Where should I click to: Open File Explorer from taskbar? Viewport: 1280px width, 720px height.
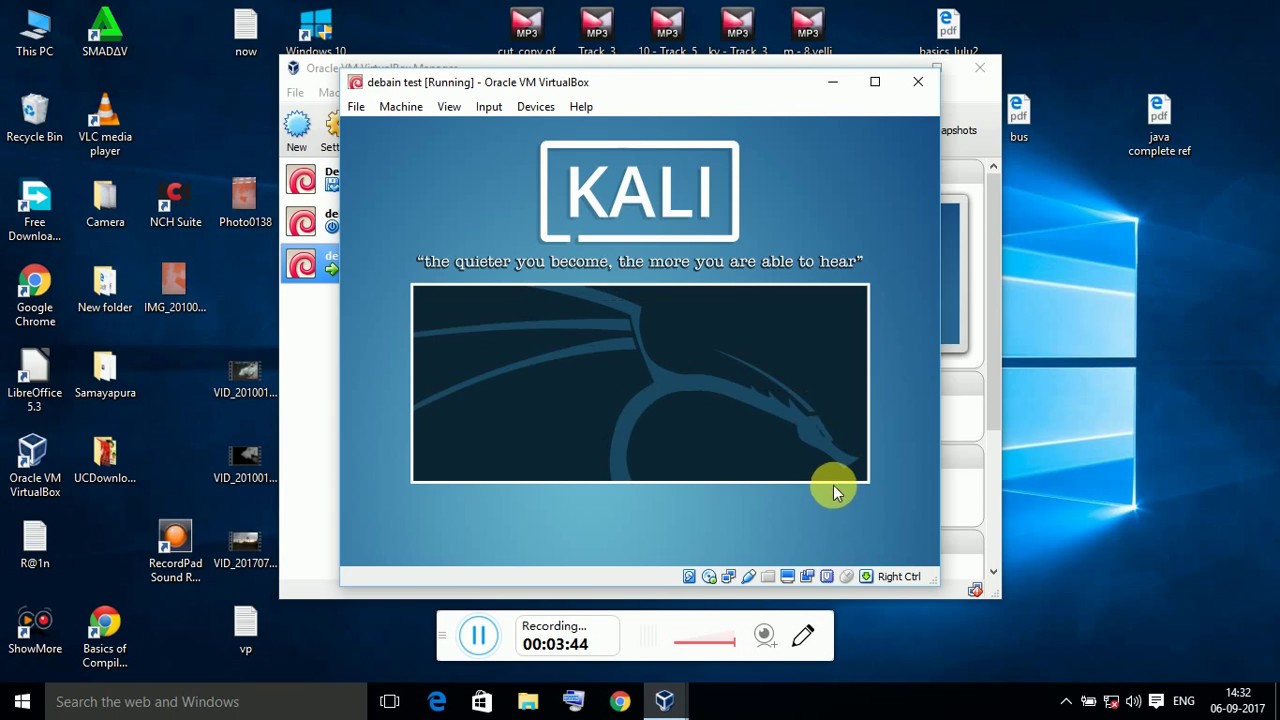528,702
